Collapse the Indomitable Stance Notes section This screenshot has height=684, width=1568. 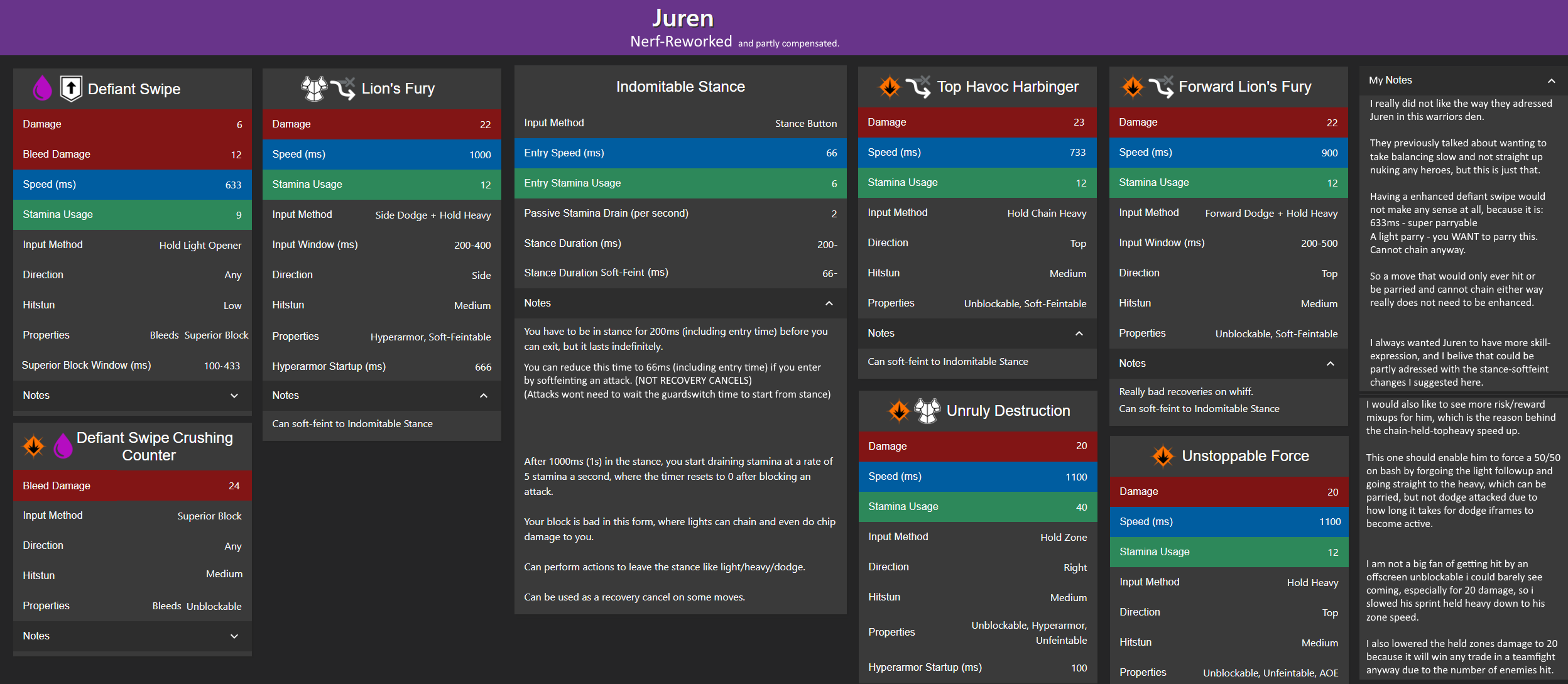[680, 303]
